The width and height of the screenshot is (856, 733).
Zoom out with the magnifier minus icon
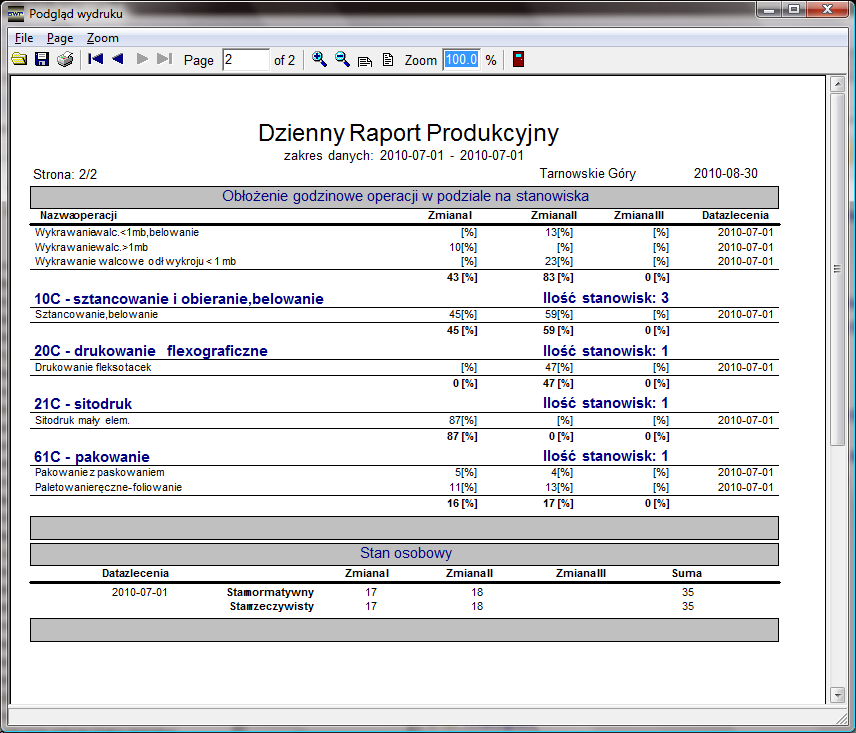coord(343,60)
